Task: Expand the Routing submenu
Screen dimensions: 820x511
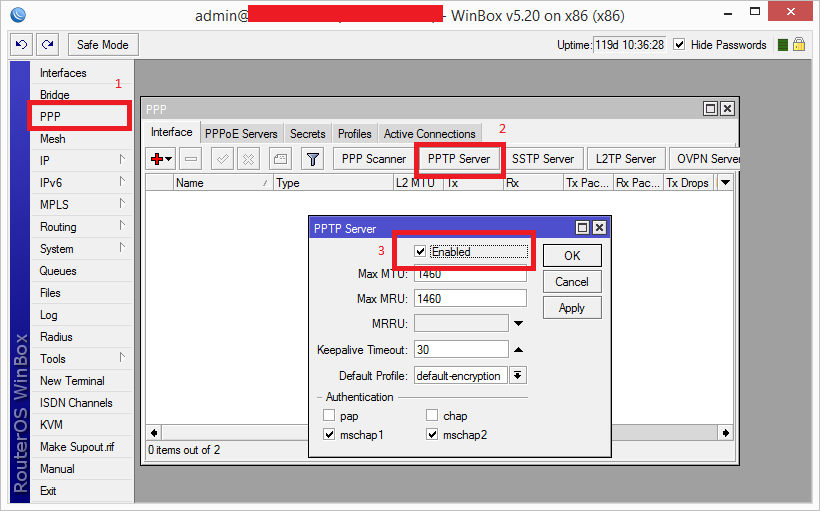Action: (122, 225)
